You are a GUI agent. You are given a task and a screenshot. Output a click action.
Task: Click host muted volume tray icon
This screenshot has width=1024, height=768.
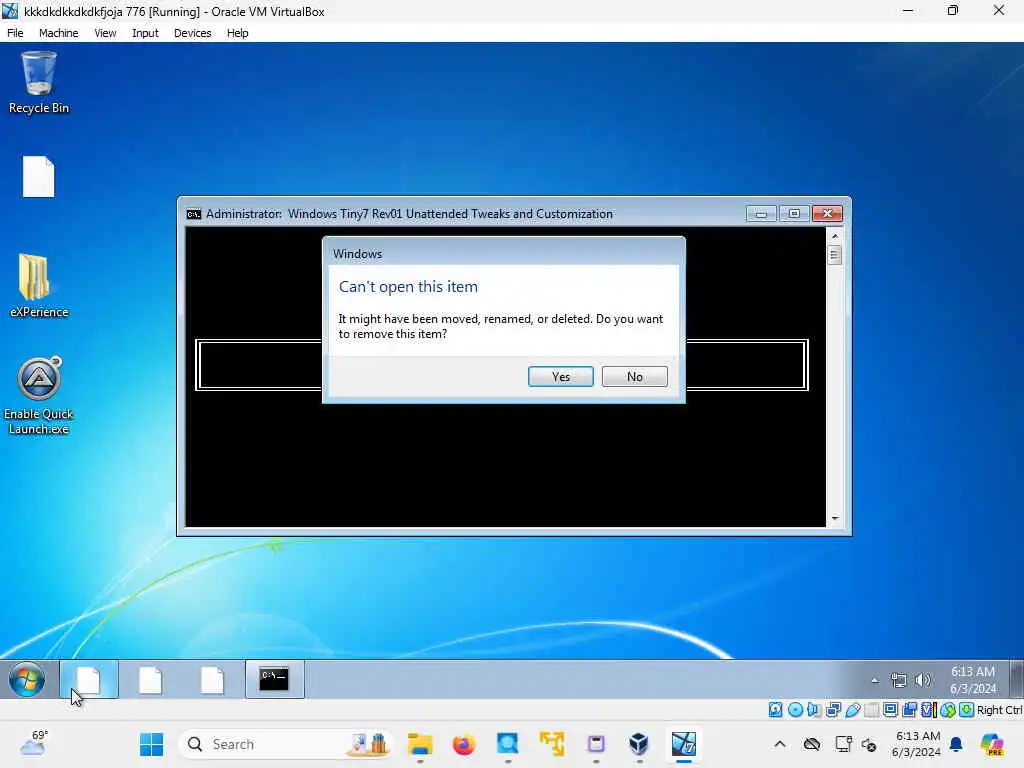pos(869,744)
